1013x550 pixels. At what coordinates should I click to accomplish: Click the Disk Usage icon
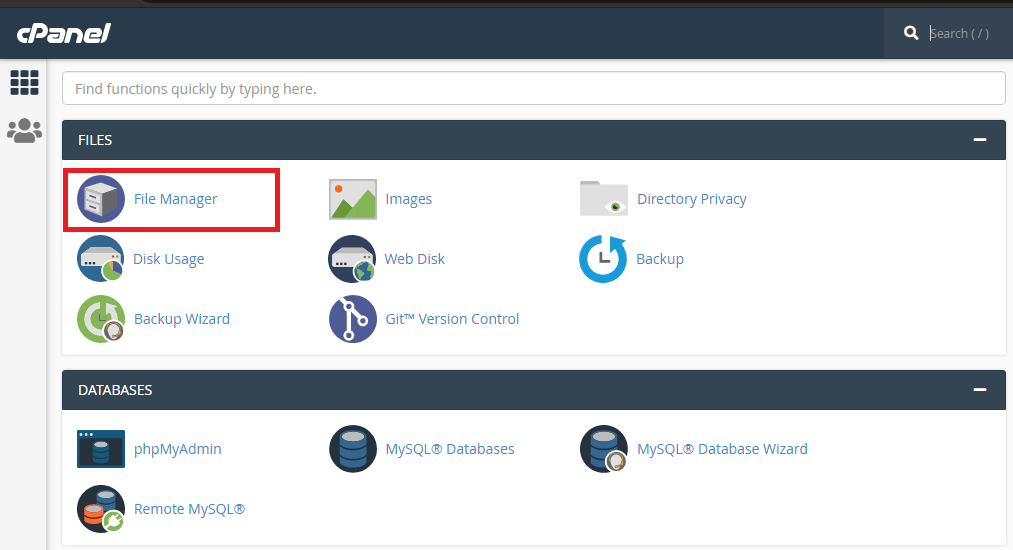pyautogui.click(x=101, y=259)
